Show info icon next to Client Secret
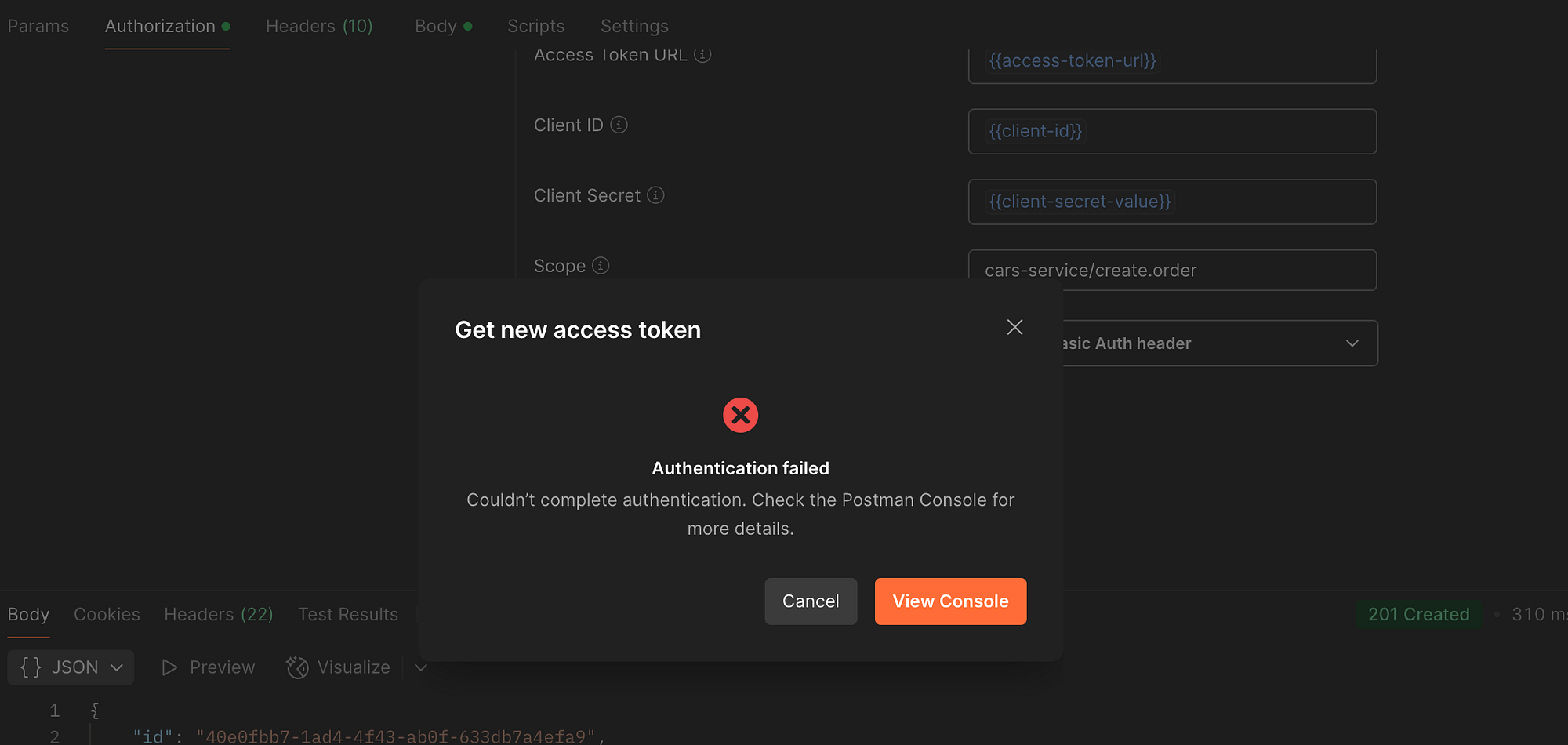This screenshot has width=1568, height=745. click(655, 195)
